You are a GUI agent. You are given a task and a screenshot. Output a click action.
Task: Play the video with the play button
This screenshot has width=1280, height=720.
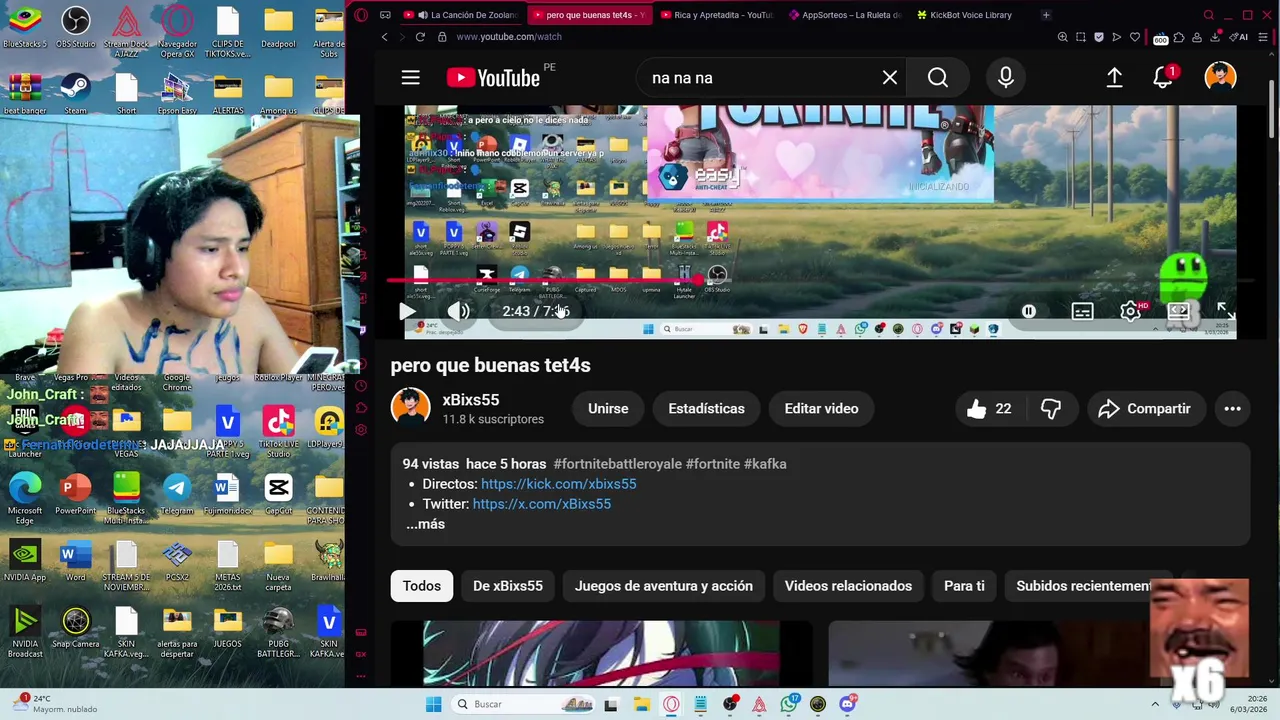point(407,311)
